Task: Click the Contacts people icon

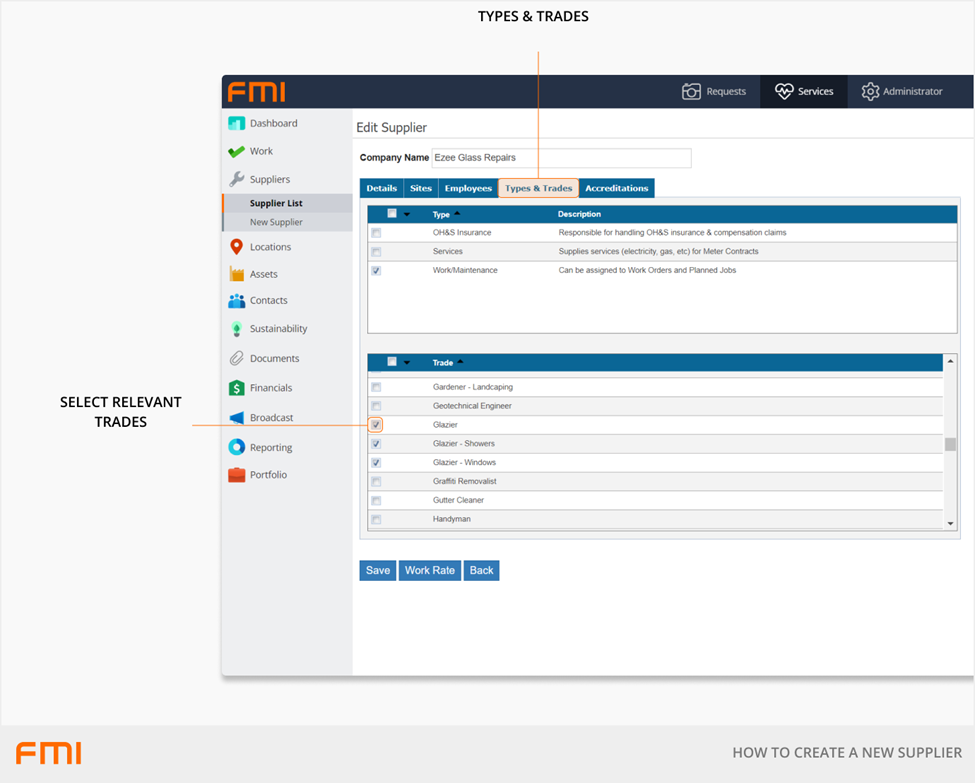Action: click(236, 301)
